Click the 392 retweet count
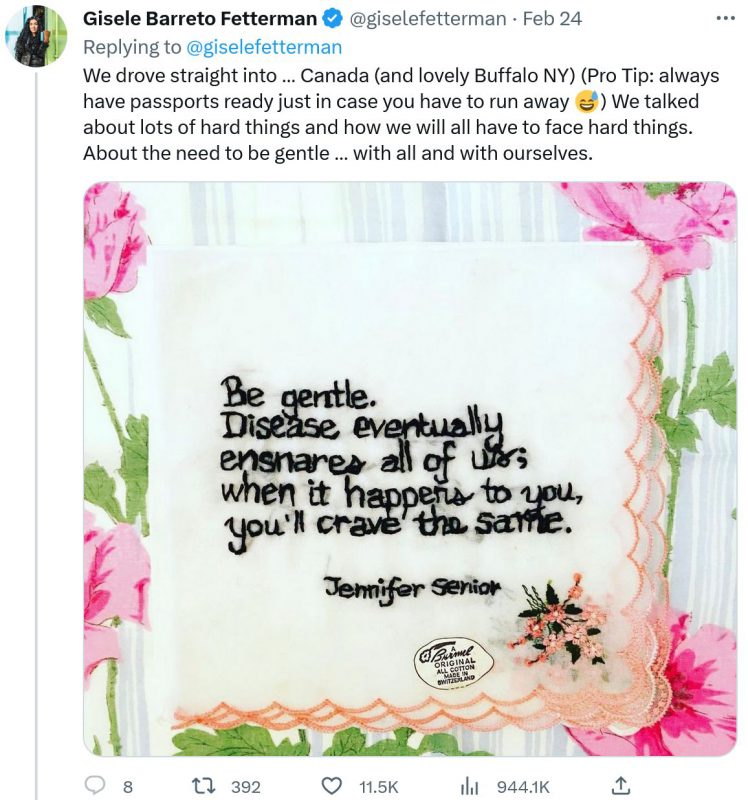 [x=246, y=787]
